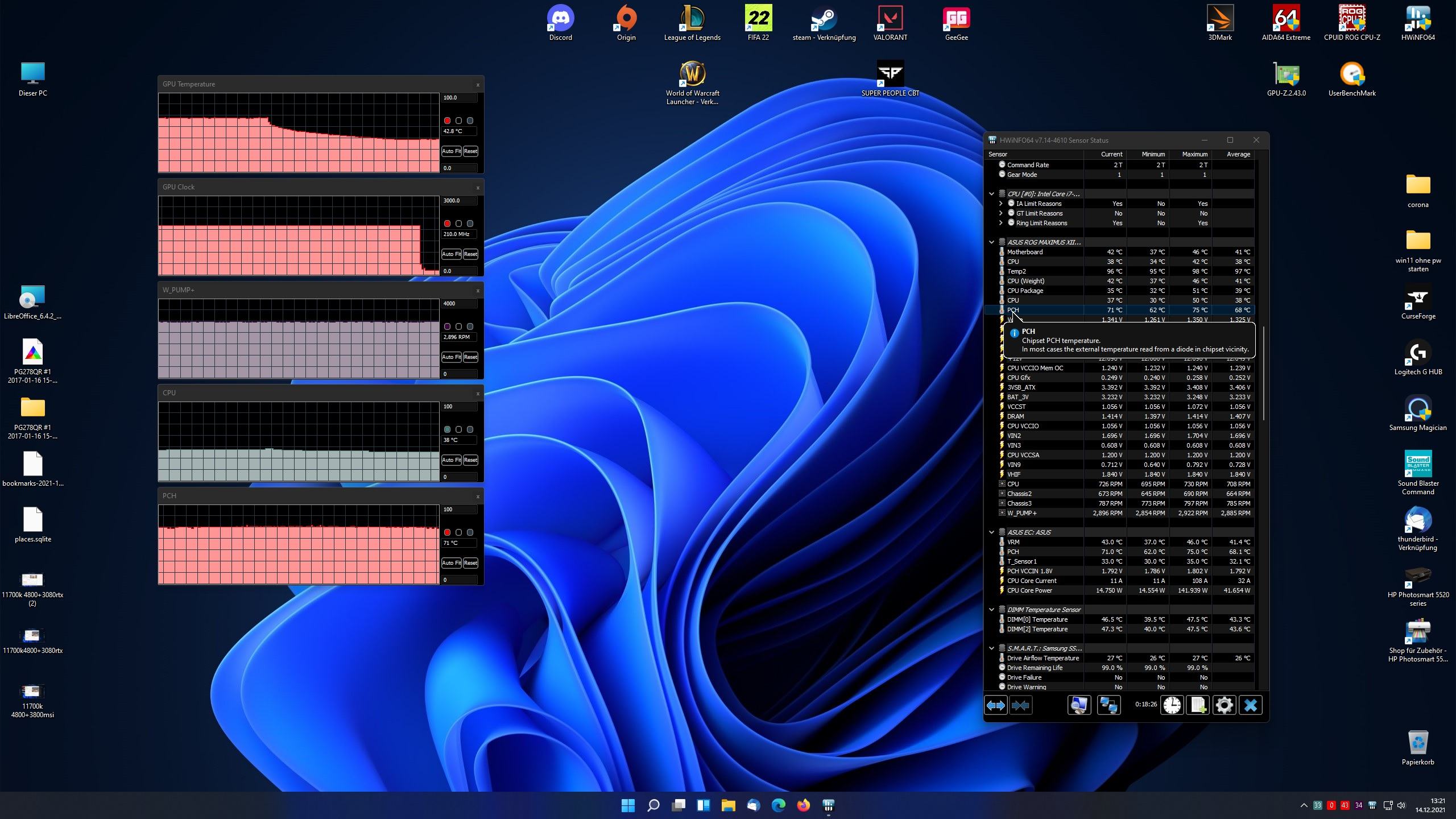Open Firefox from the taskbar
Screen dimensions: 1456x819
point(803,805)
